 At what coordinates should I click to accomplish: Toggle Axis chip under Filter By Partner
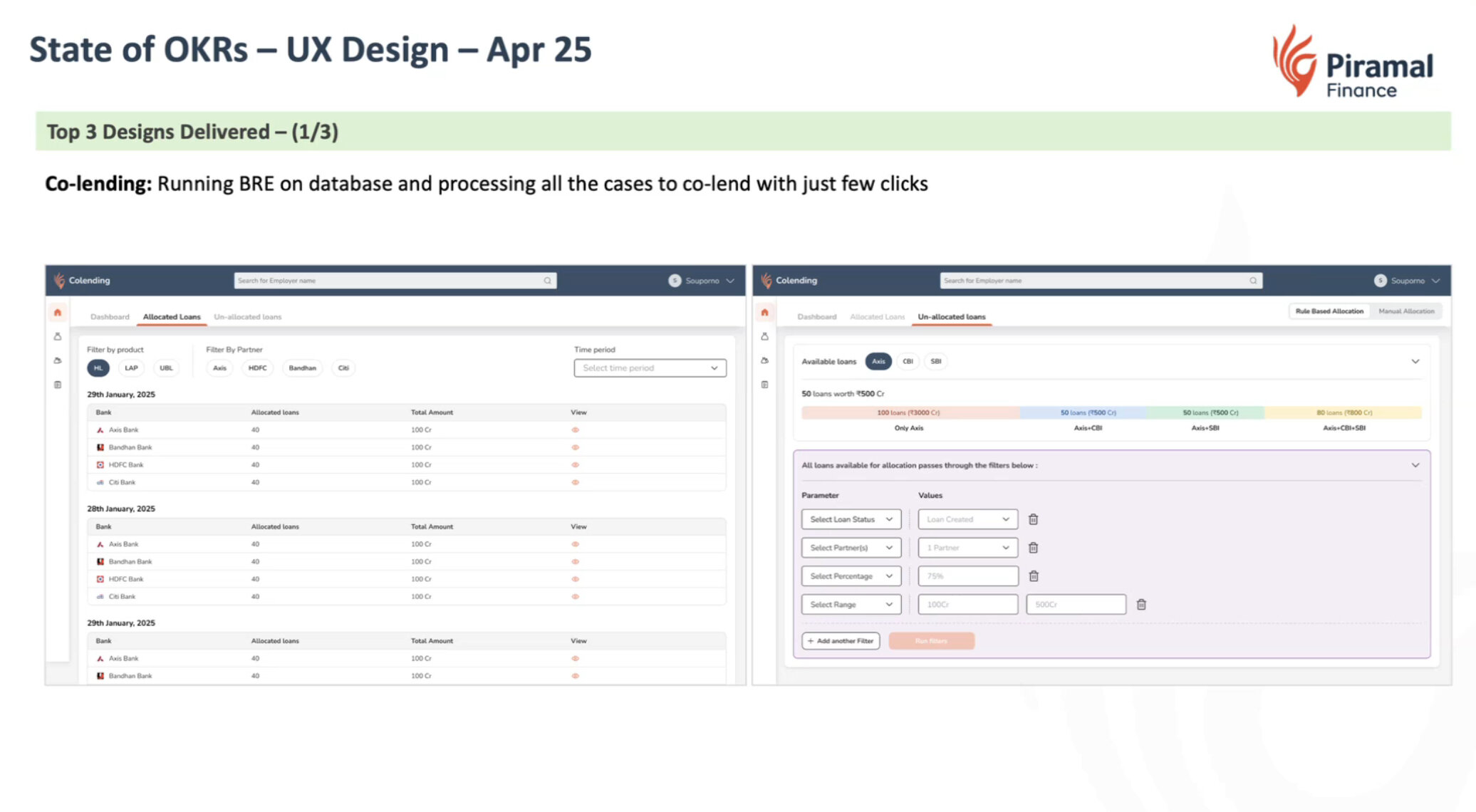click(x=219, y=368)
